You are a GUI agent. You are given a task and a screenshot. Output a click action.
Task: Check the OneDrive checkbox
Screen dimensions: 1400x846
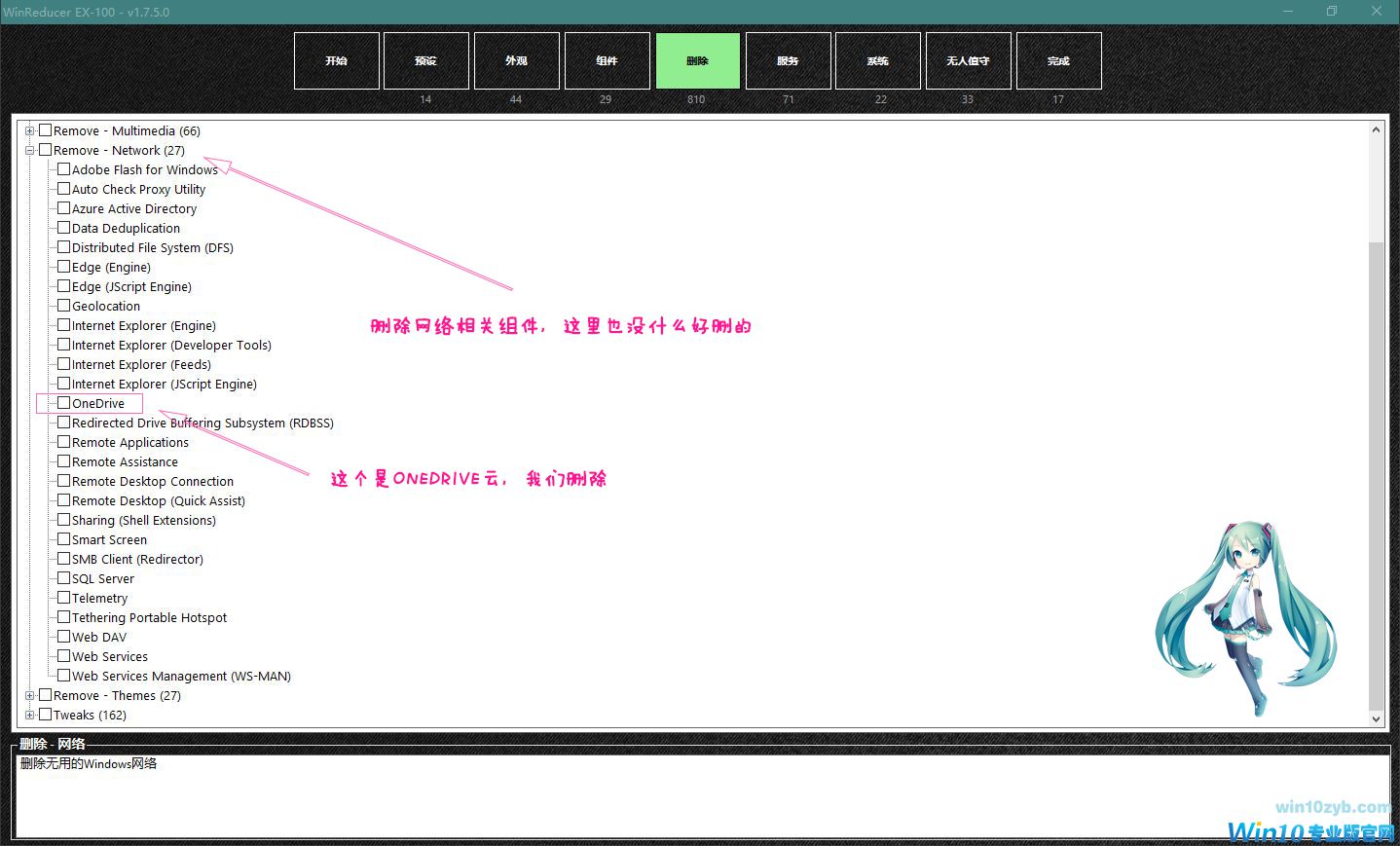pyautogui.click(x=63, y=403)
